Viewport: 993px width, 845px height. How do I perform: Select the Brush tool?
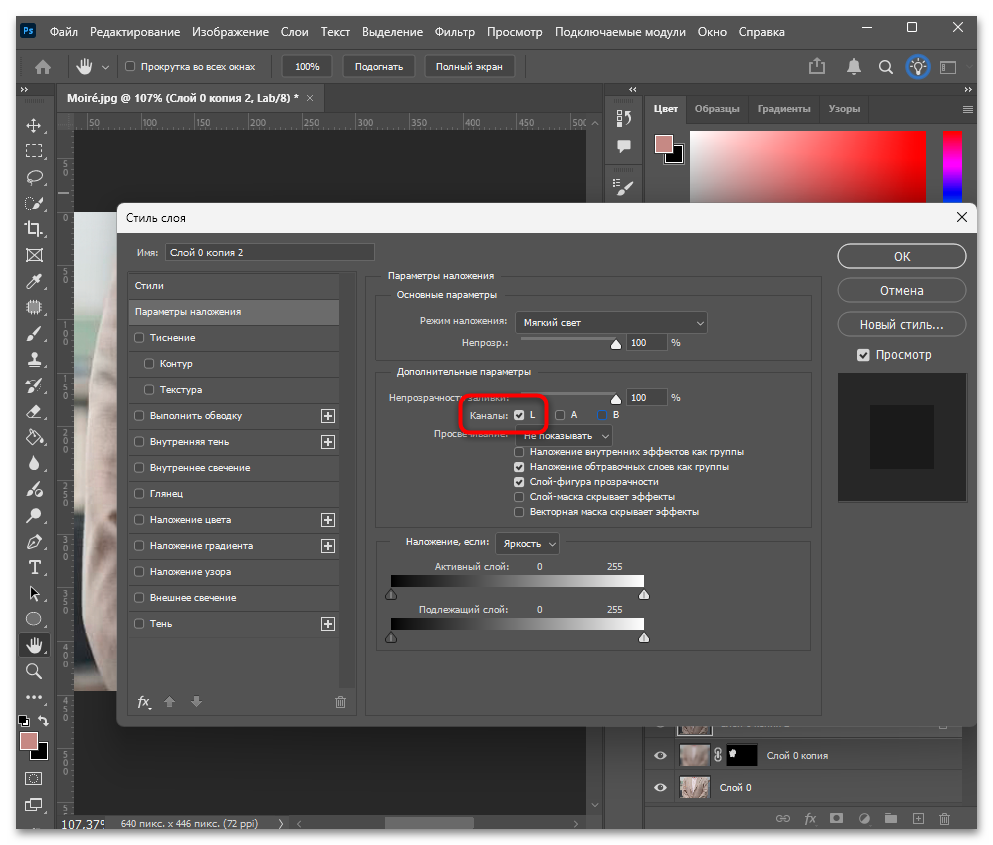point(34,333)
